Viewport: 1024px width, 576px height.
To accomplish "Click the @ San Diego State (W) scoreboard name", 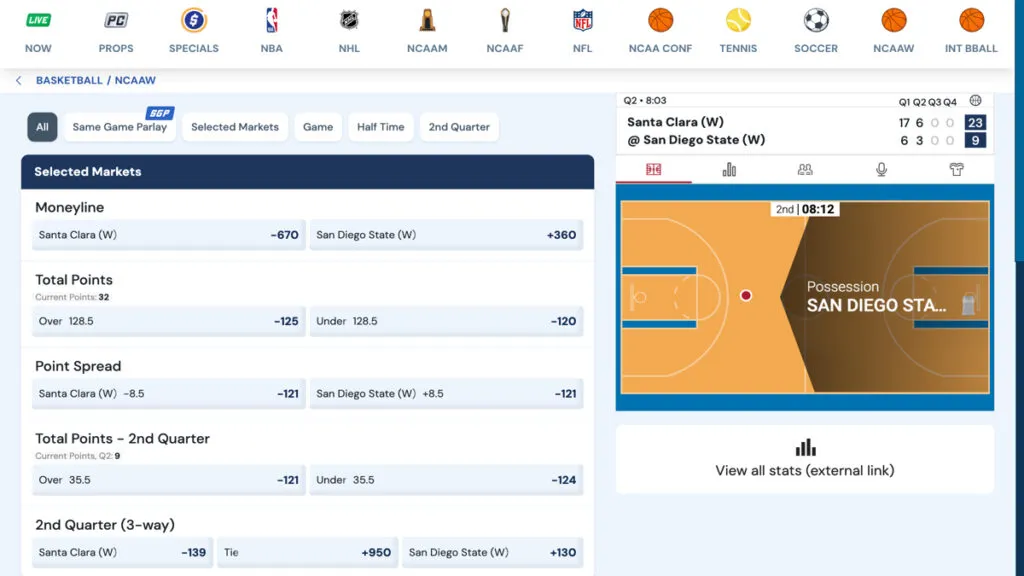I will [x=696, y=140].
